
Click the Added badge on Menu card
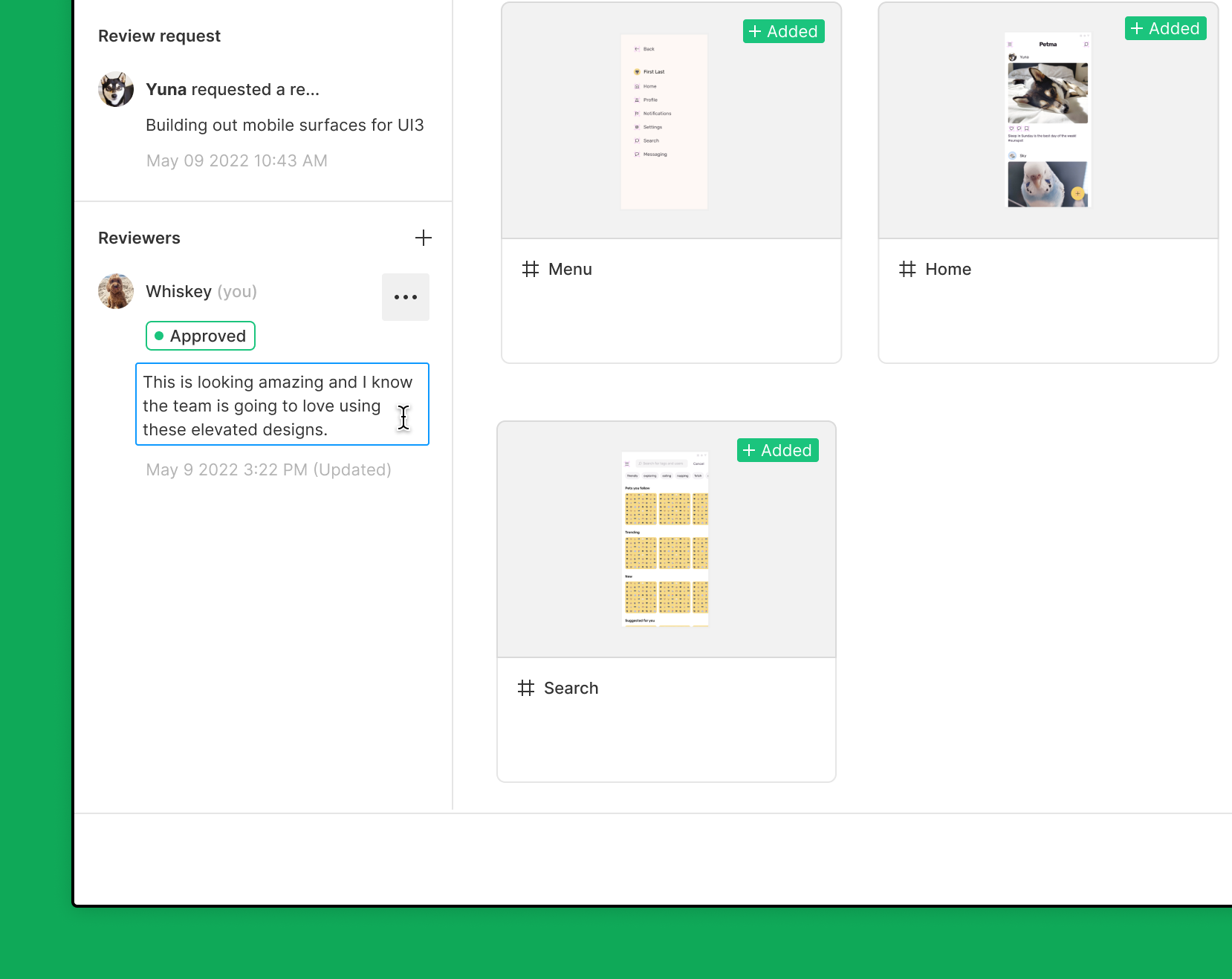click(784, 31)
